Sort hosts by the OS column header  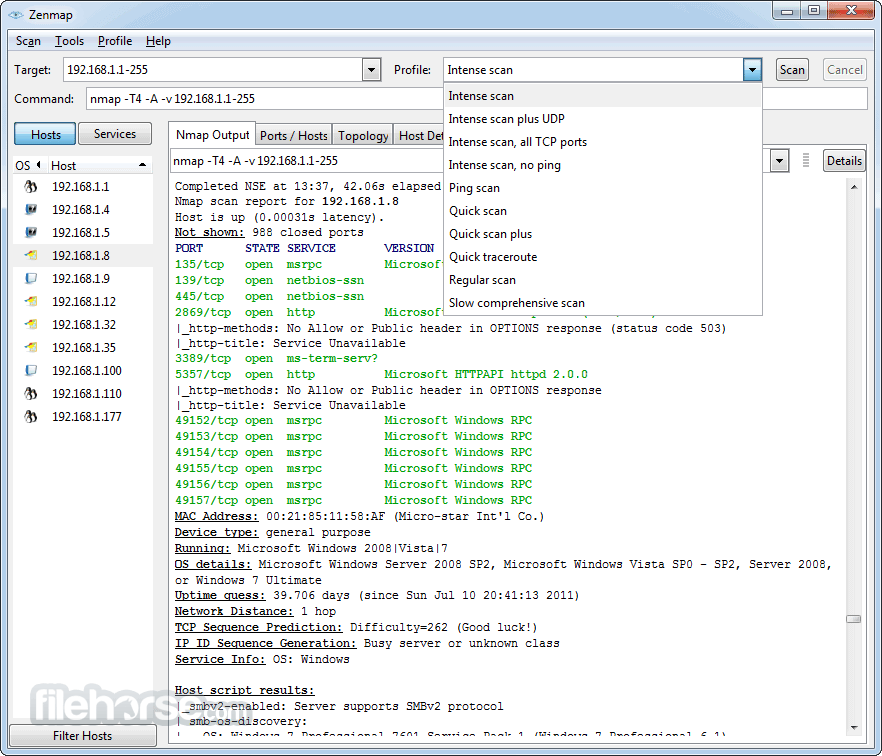[29, 165]
